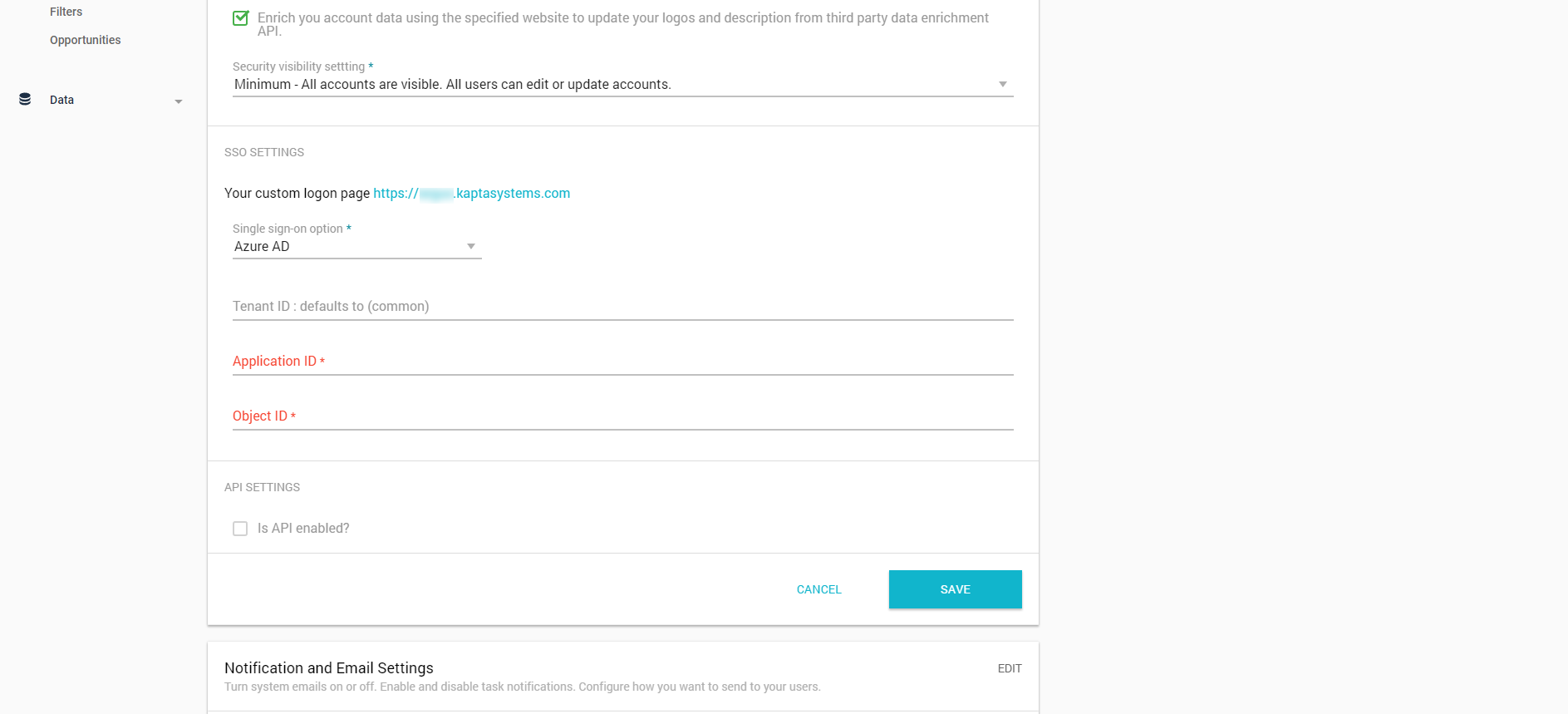Click the SAVE button
The image size is (1568, 714).
[x=955, y=588]
